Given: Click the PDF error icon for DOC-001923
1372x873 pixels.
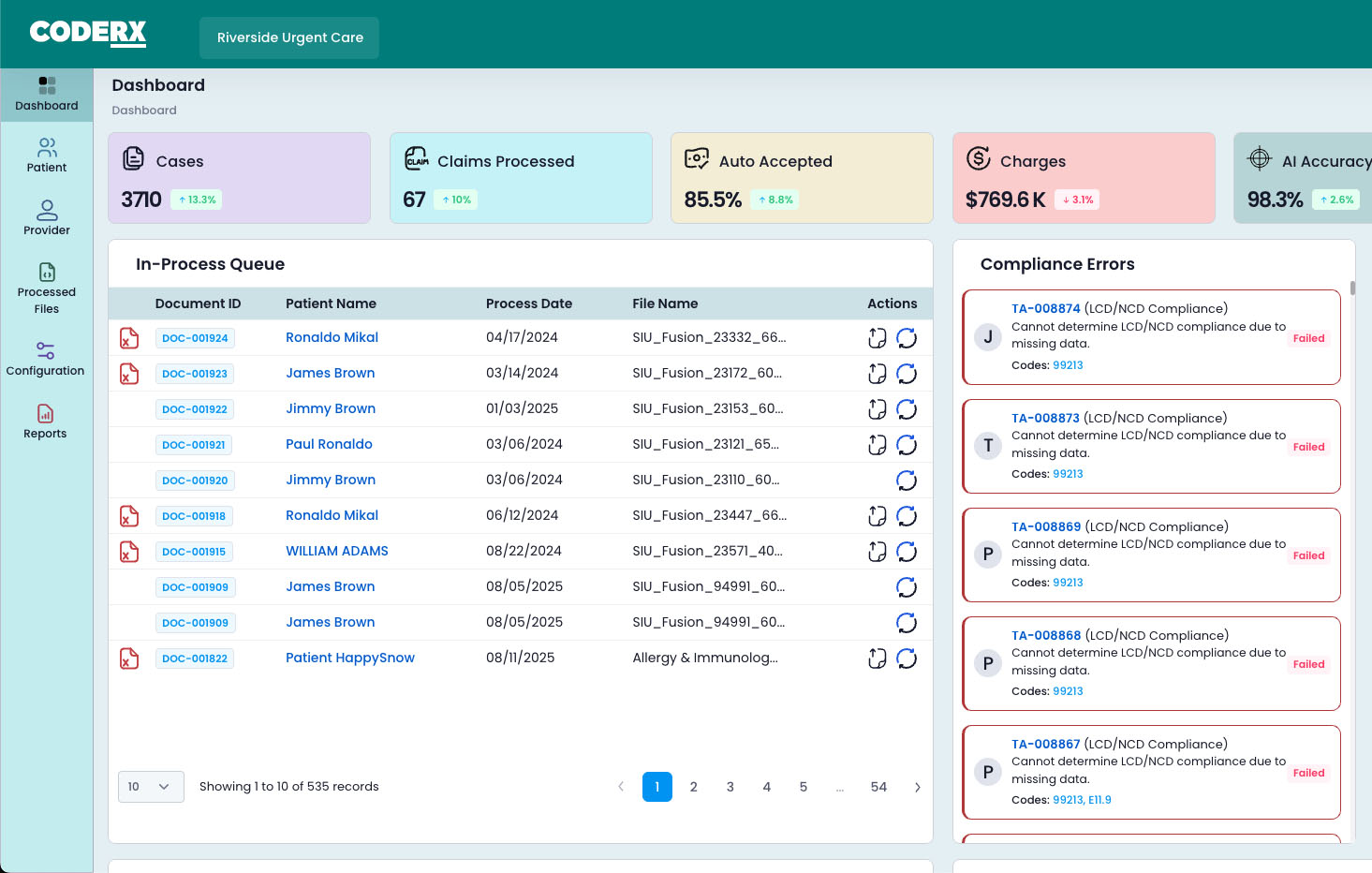Looking at the screenshot, I should click(x=129, y=374).
